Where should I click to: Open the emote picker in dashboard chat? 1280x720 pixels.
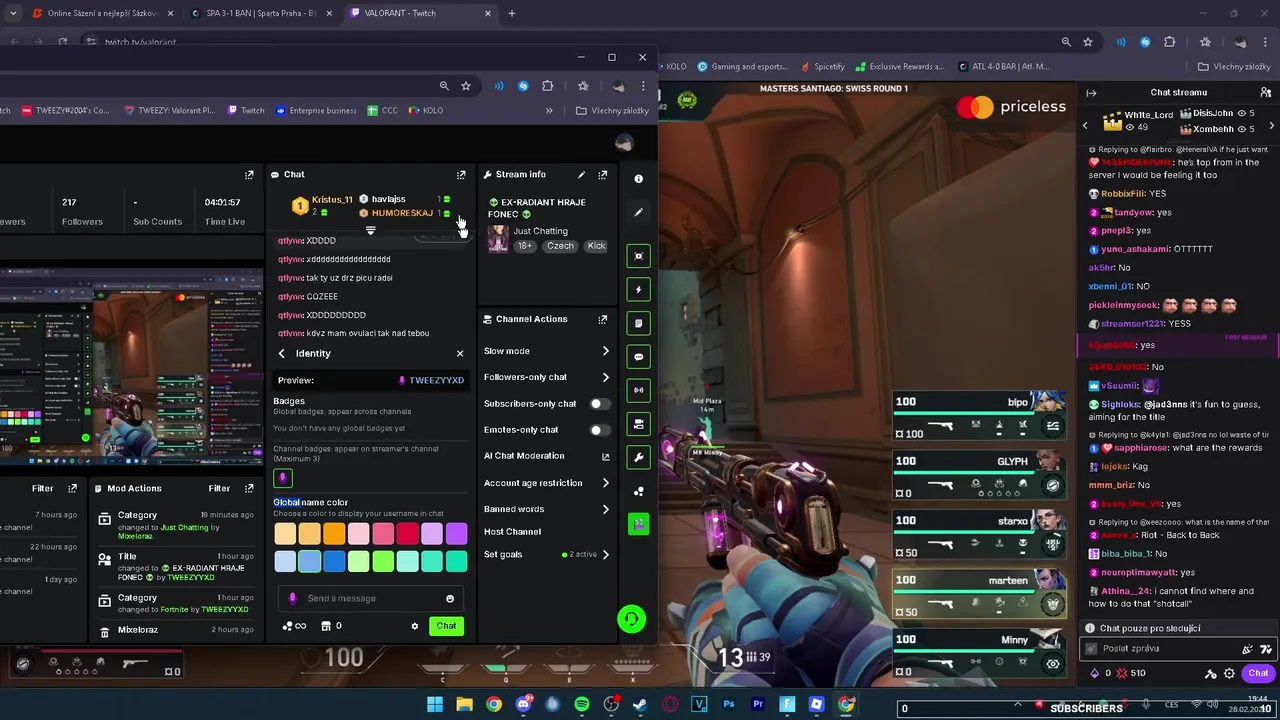coord(450,599)
